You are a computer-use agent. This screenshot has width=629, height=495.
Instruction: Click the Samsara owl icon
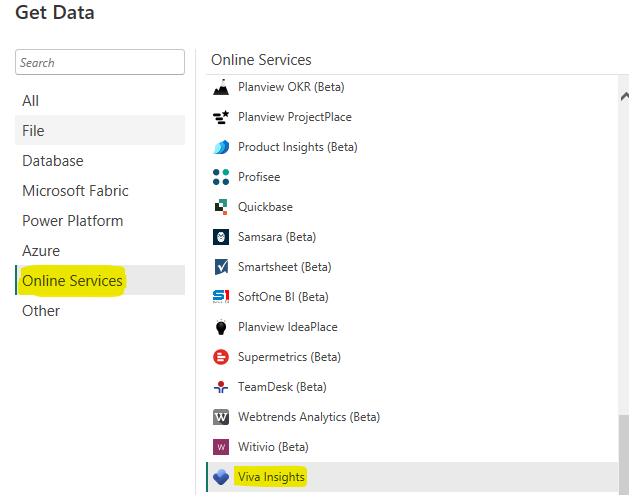(221, 237)
